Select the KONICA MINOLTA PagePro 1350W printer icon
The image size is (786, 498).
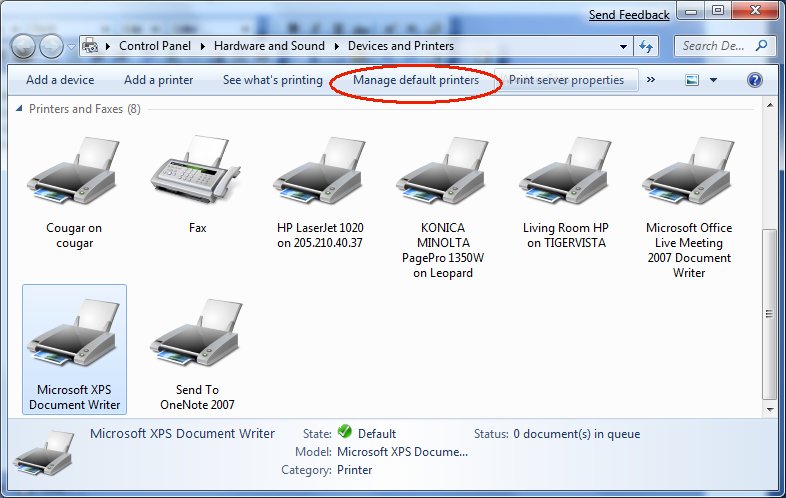click(443, 172)
